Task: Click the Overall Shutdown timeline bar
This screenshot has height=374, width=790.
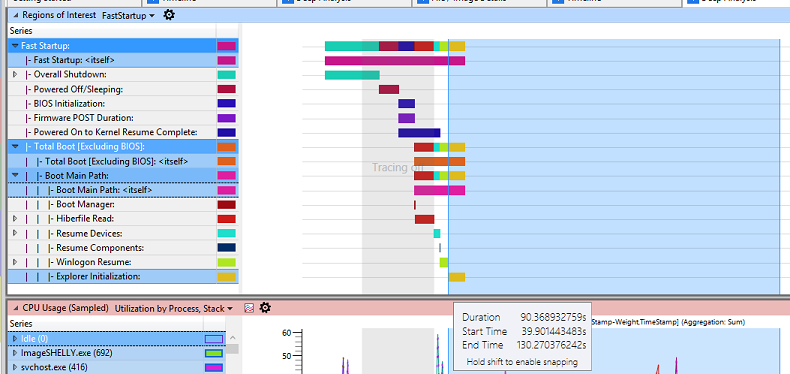Action: [352, 75]
